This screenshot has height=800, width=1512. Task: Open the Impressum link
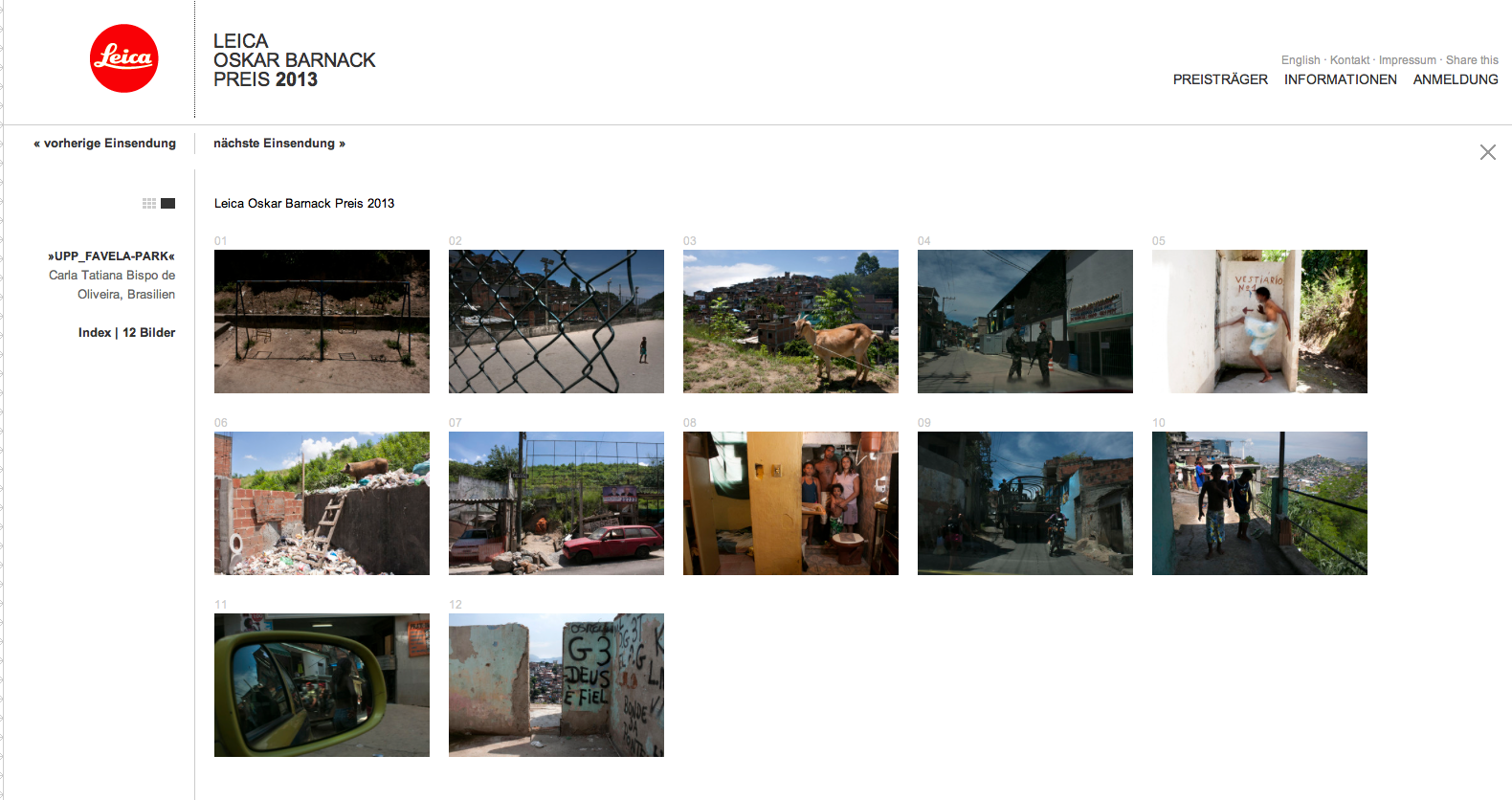tap(1407, 59)
